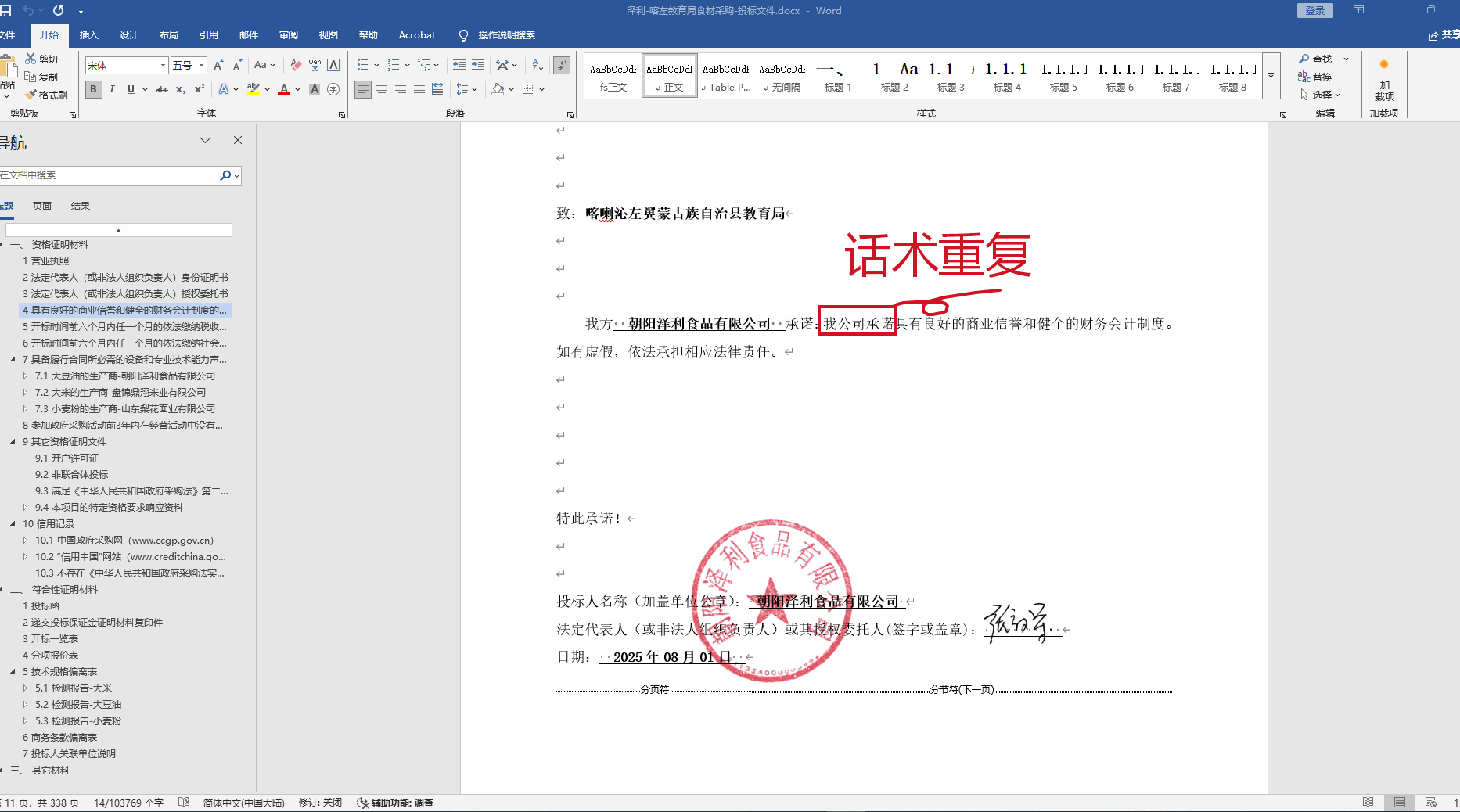Open the Insert (插入) ribbon tab

click(x=88, y=35)
